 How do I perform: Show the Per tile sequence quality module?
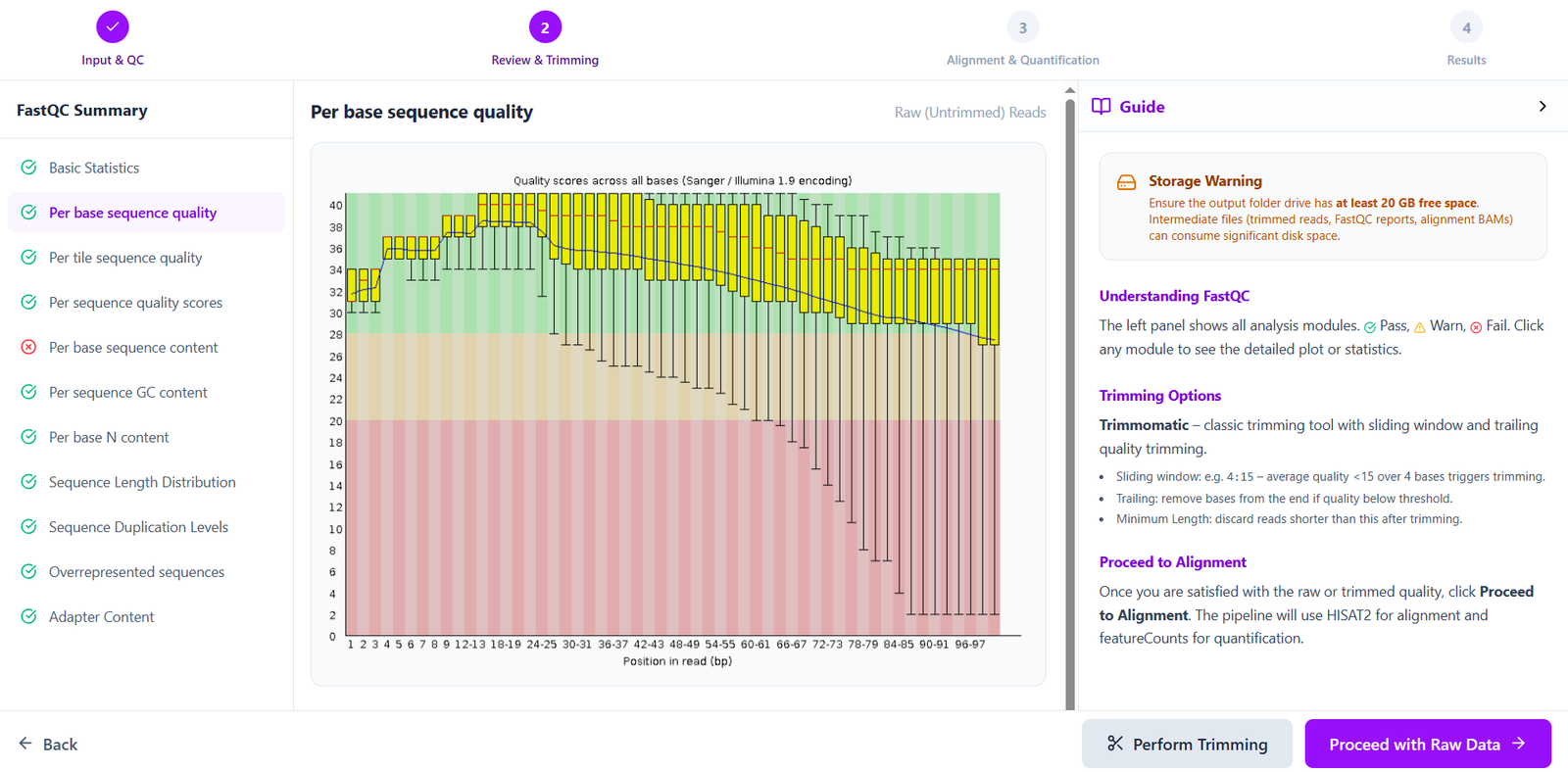point(146,258)
